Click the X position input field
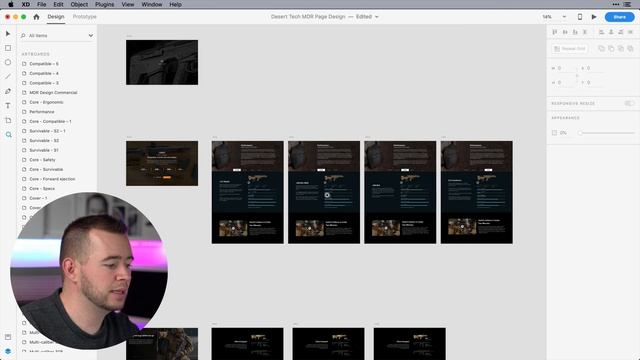The image size is (640, 360). pyautogui.click(x=595, y=68)
